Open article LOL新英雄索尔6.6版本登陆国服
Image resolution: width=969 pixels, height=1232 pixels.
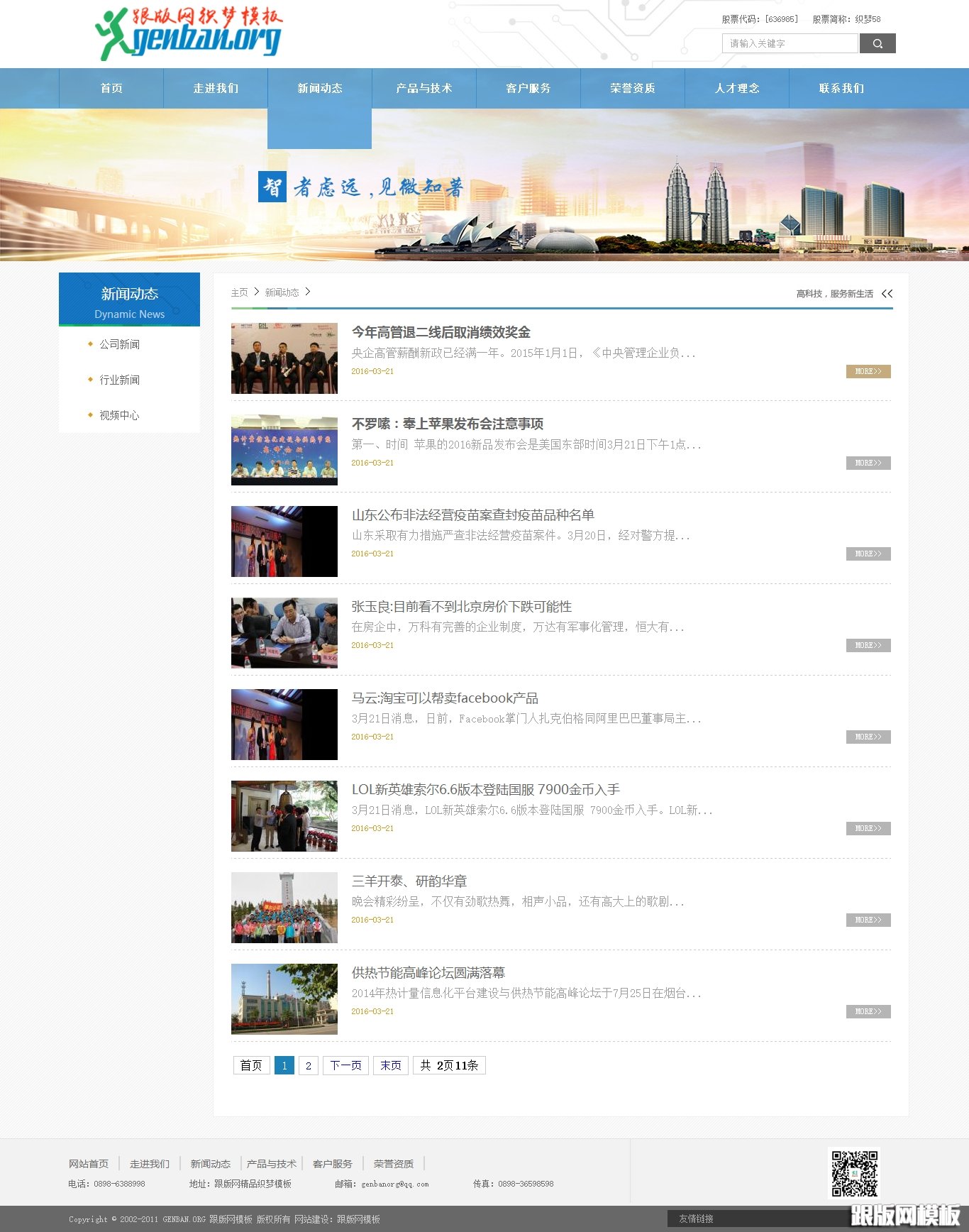[486, 790]
